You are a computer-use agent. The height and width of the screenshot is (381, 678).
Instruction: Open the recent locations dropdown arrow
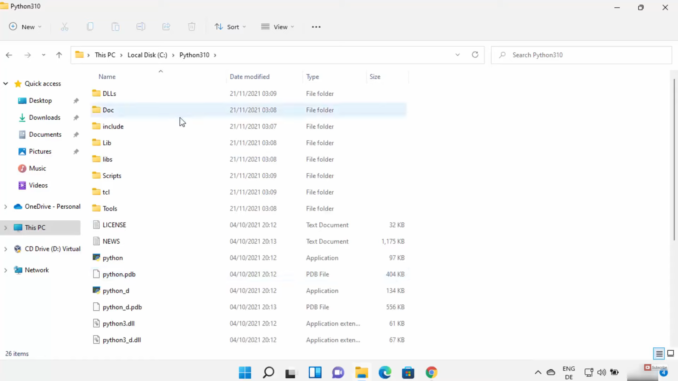43,55
